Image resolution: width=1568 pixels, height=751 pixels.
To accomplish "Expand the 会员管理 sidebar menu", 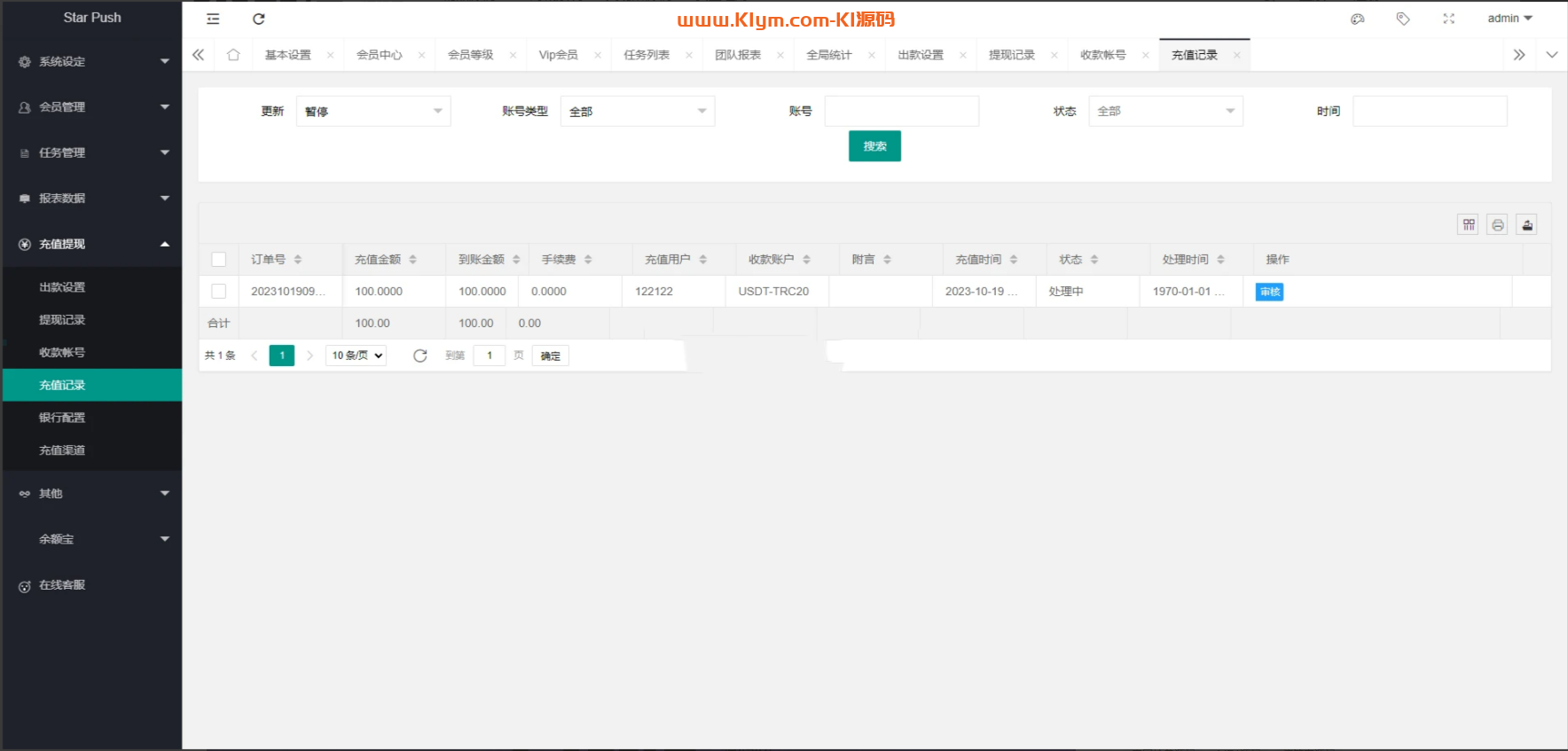I will [x=92, y=107].
